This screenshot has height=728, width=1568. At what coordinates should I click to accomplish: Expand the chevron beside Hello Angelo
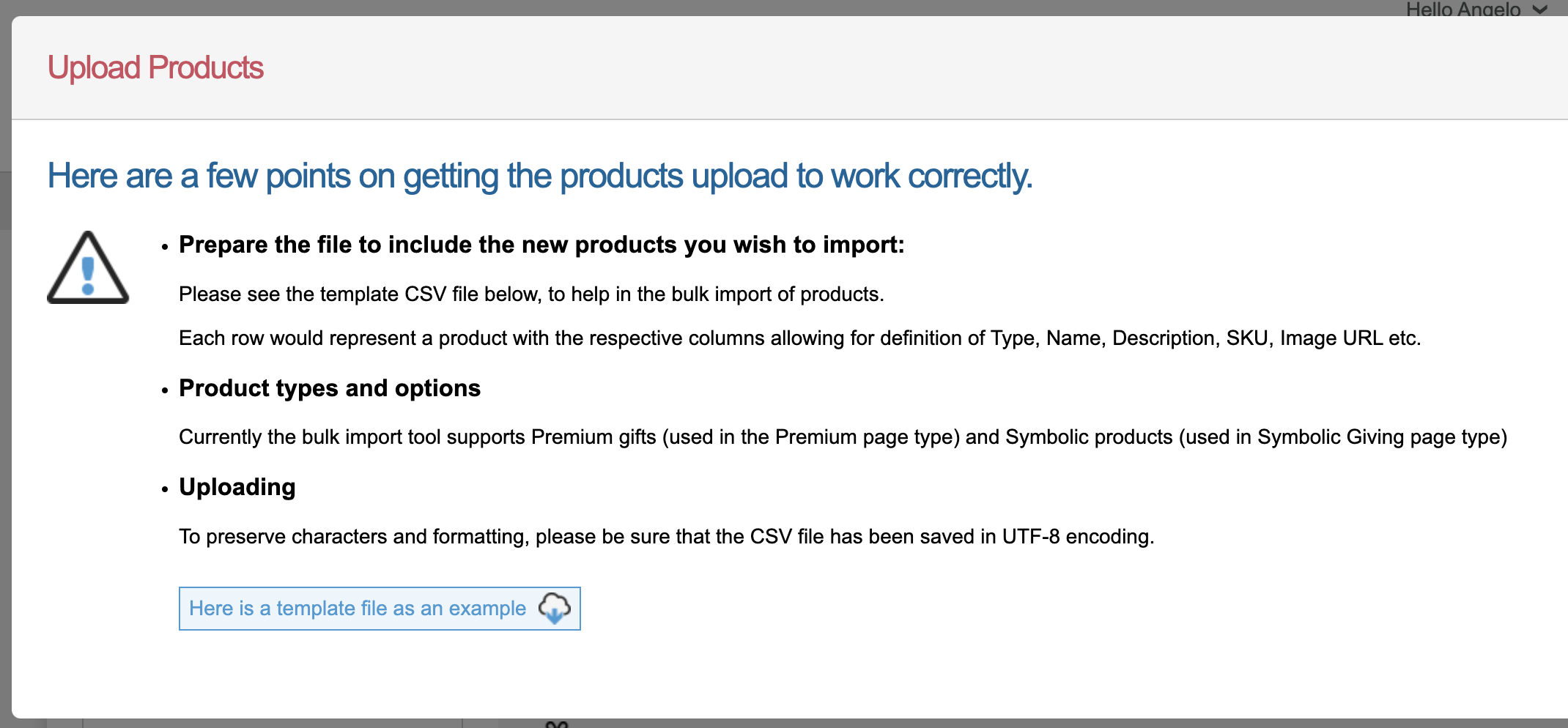[x=1540, y=10]
